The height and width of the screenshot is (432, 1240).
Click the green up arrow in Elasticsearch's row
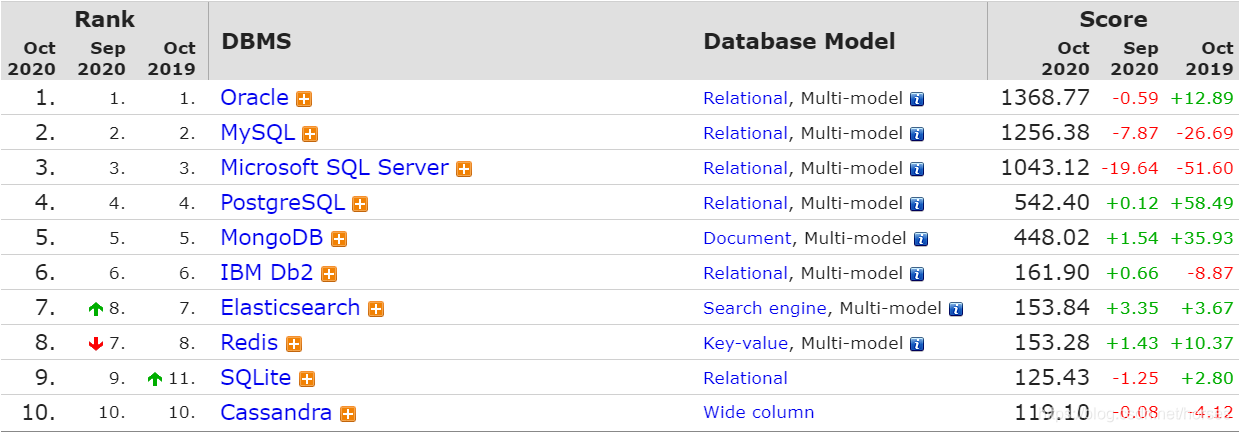pyautogui.click(x=96, y=310)
